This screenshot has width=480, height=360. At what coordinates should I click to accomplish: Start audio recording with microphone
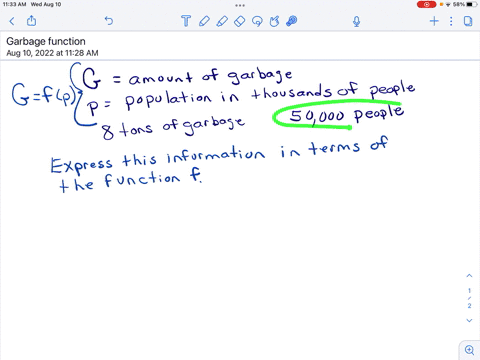356,21
